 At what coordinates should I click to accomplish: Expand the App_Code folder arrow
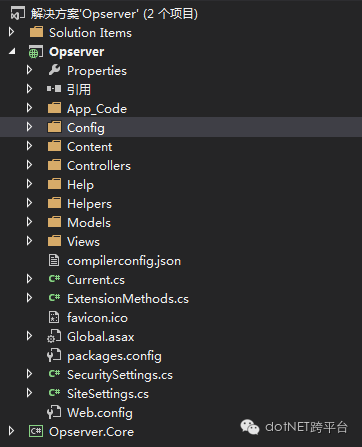30,108
